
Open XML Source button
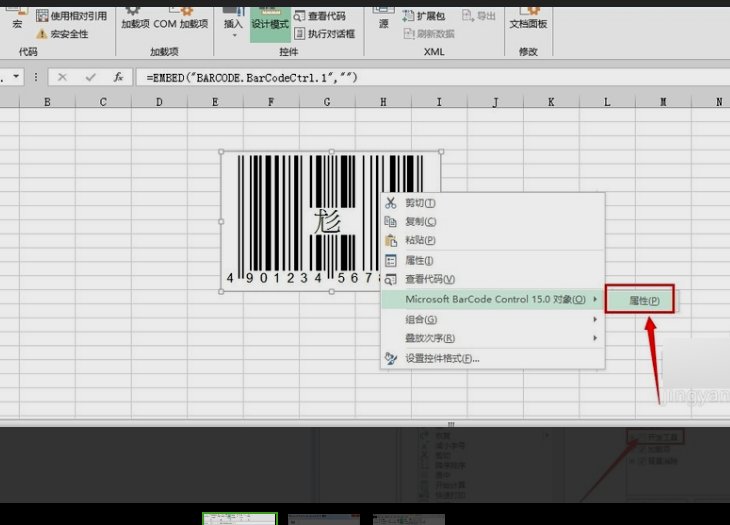[384, 19]
